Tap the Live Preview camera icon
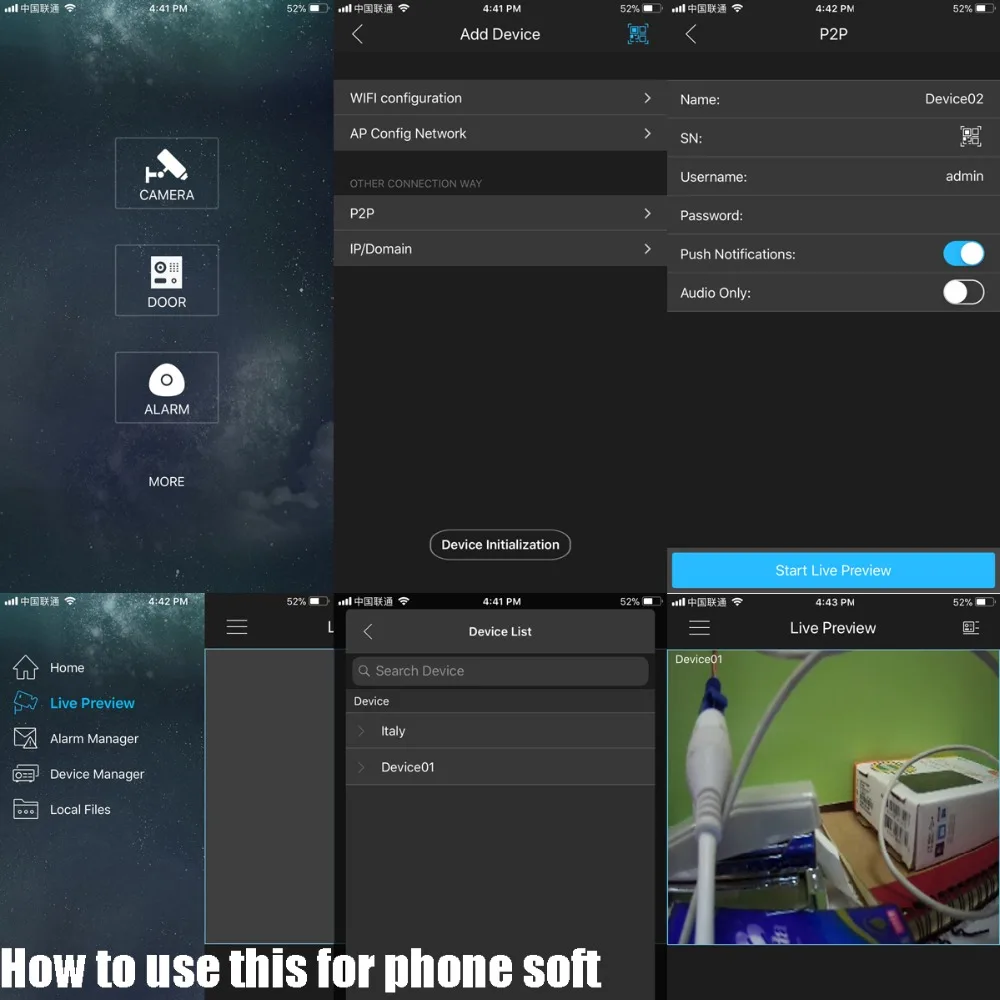The height and width of the screenshot is (1000, 1000). click(x=26, y=702)
